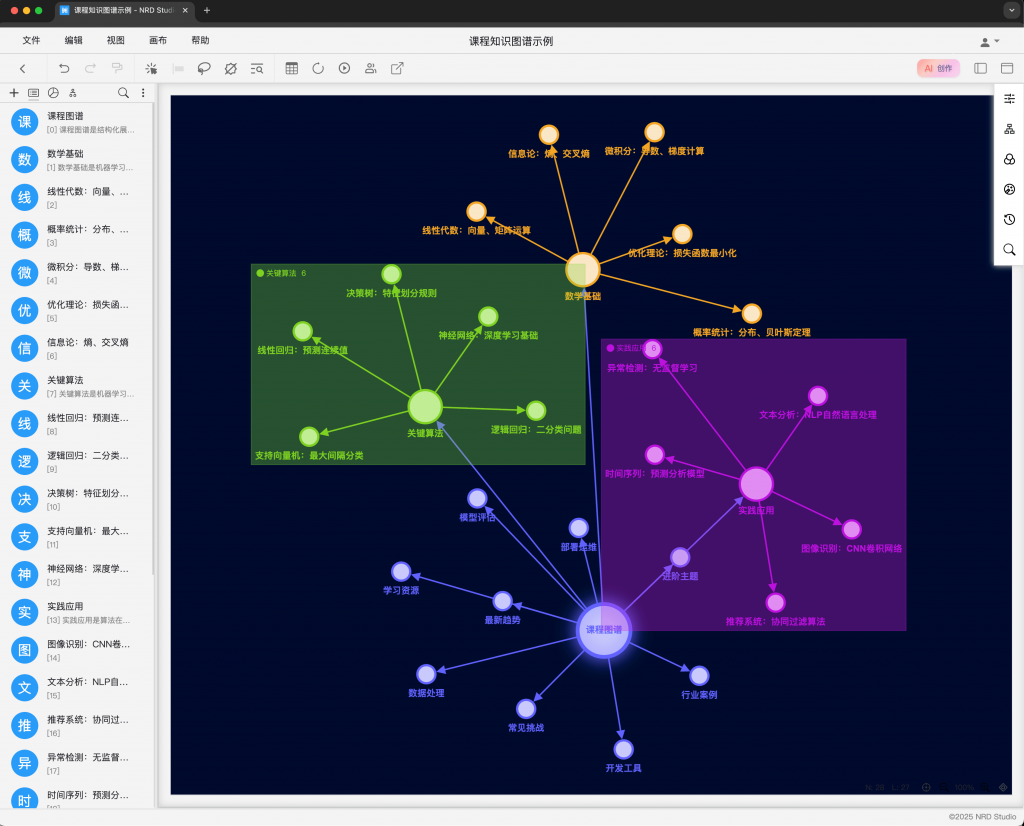Viewport: 1024px width, 826px height.
Task: Click the undo arrow in the toolbar
Action: [64, 68]
